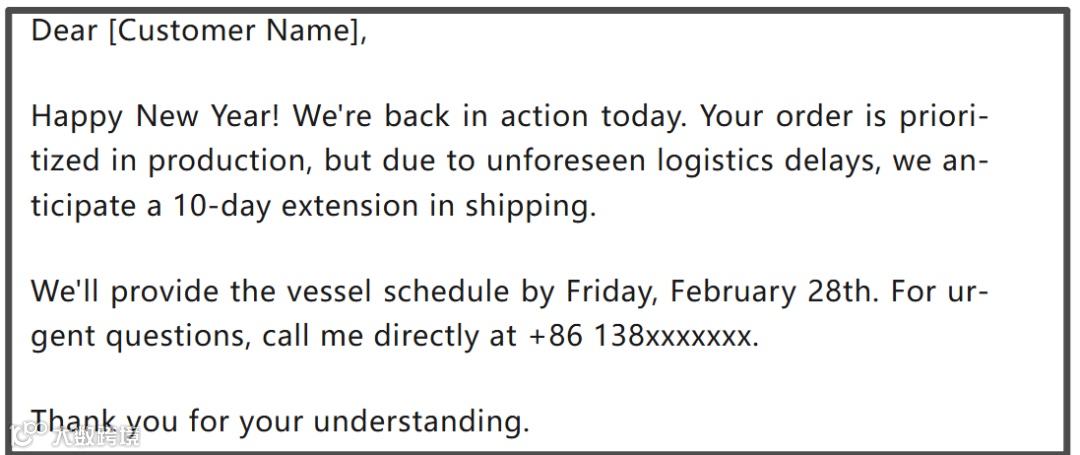
Task: Click the word "Dear" in greeting
Action: click(x=64, y=30)
